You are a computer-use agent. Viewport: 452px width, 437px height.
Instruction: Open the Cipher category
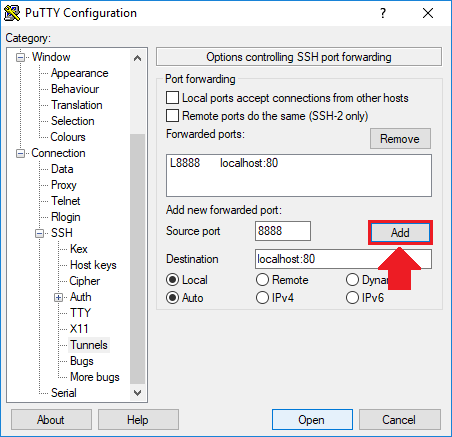[85, 281]
